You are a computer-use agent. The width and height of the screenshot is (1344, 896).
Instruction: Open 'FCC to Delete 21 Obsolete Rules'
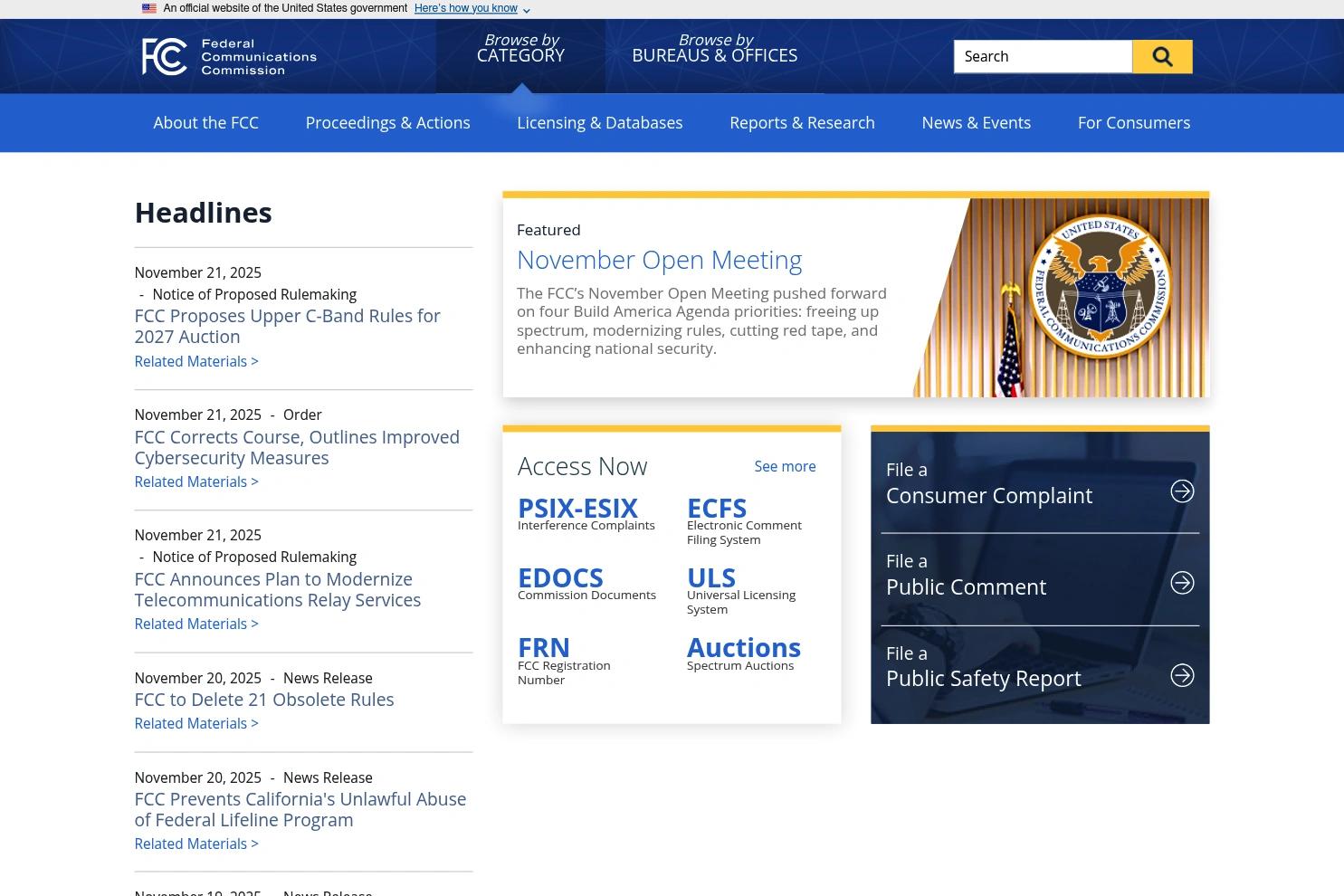264,700
